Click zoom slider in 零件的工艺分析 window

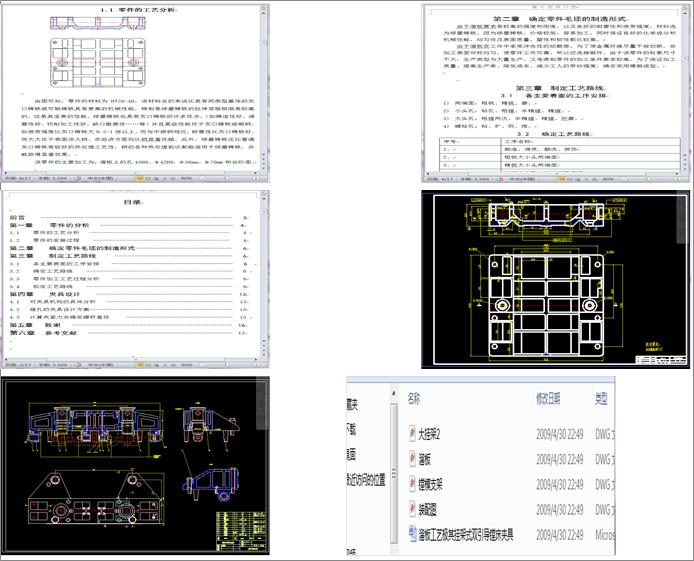tap(229, 179)
